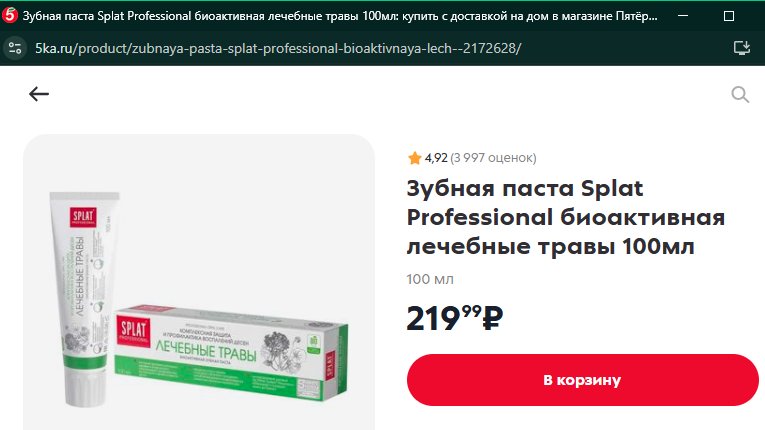Focus the 5ka.ru URL address field
Viewport: 765px width, 430px height.
(x=278, y=48)
